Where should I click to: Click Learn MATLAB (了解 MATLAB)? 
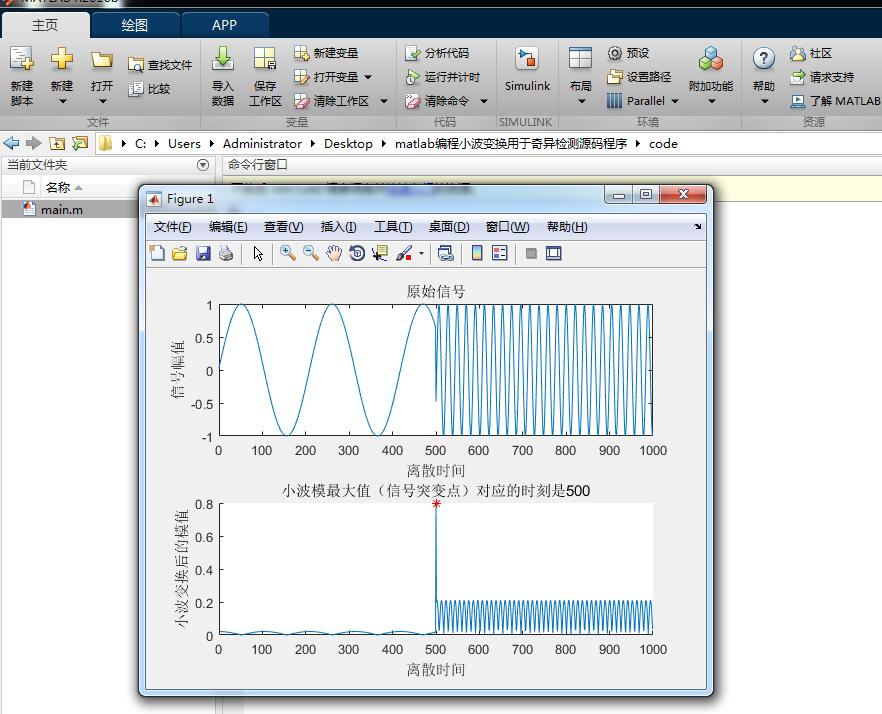click(x=835, y=101)
